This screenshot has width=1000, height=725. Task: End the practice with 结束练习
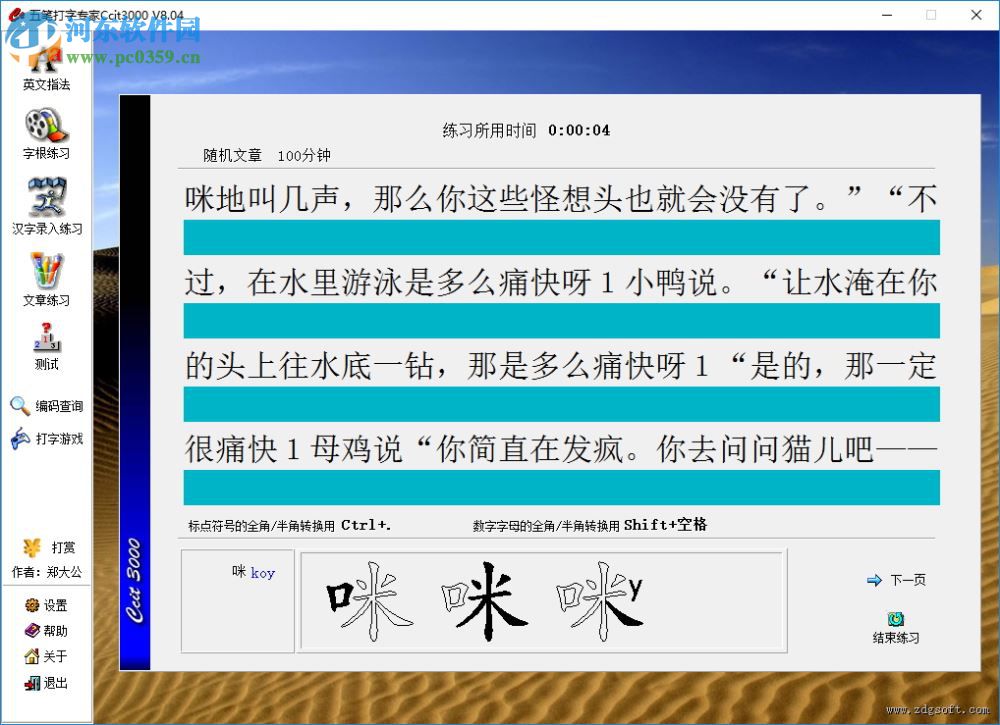click(895, 636)
